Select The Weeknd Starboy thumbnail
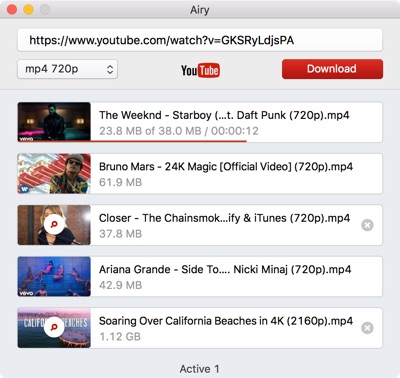This screenshot has height=378, width=400. (x=54, y=122)
